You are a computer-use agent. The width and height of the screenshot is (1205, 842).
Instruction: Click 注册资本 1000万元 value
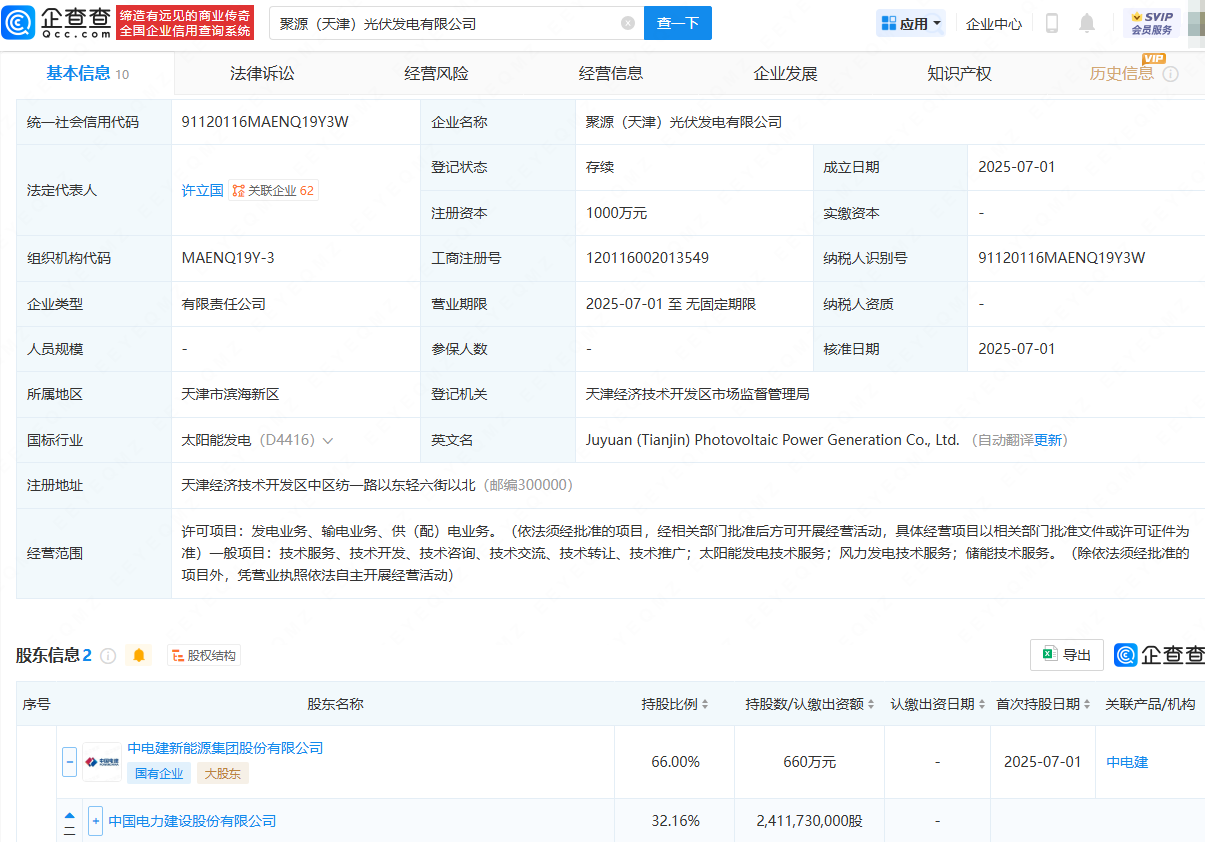click(617, 213)
